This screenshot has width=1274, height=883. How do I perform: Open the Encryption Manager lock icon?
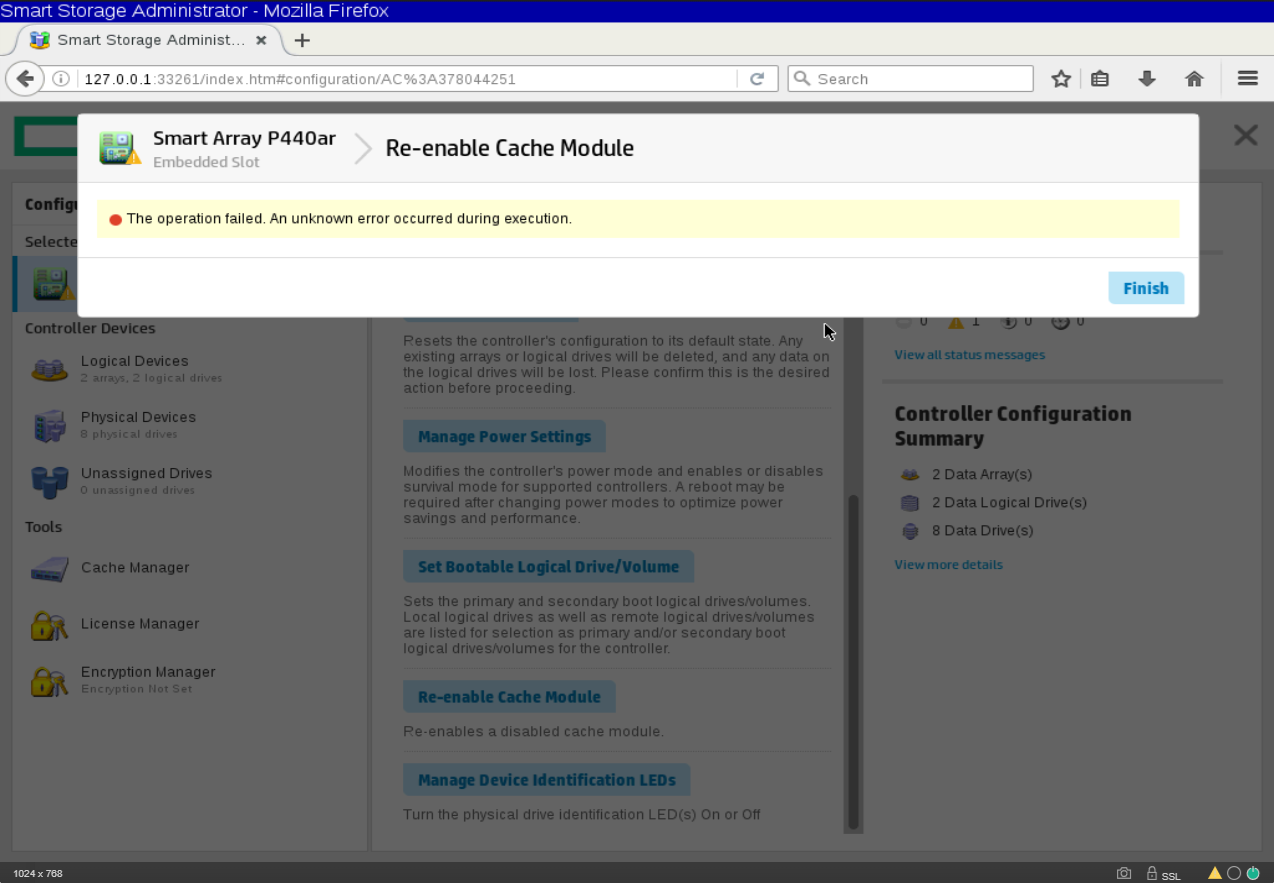49,680
